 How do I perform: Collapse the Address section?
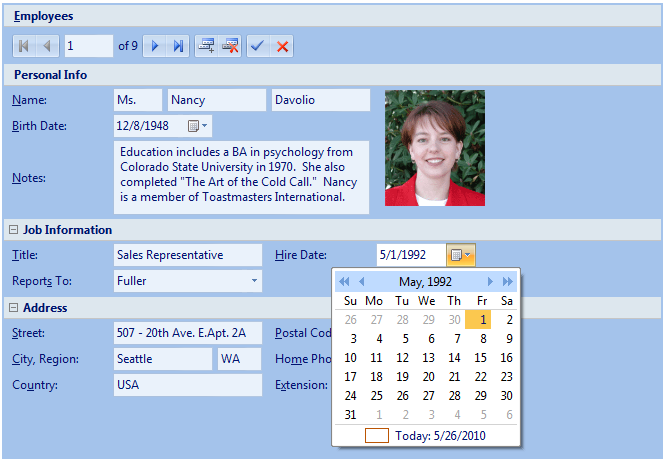tap(14, 308)
